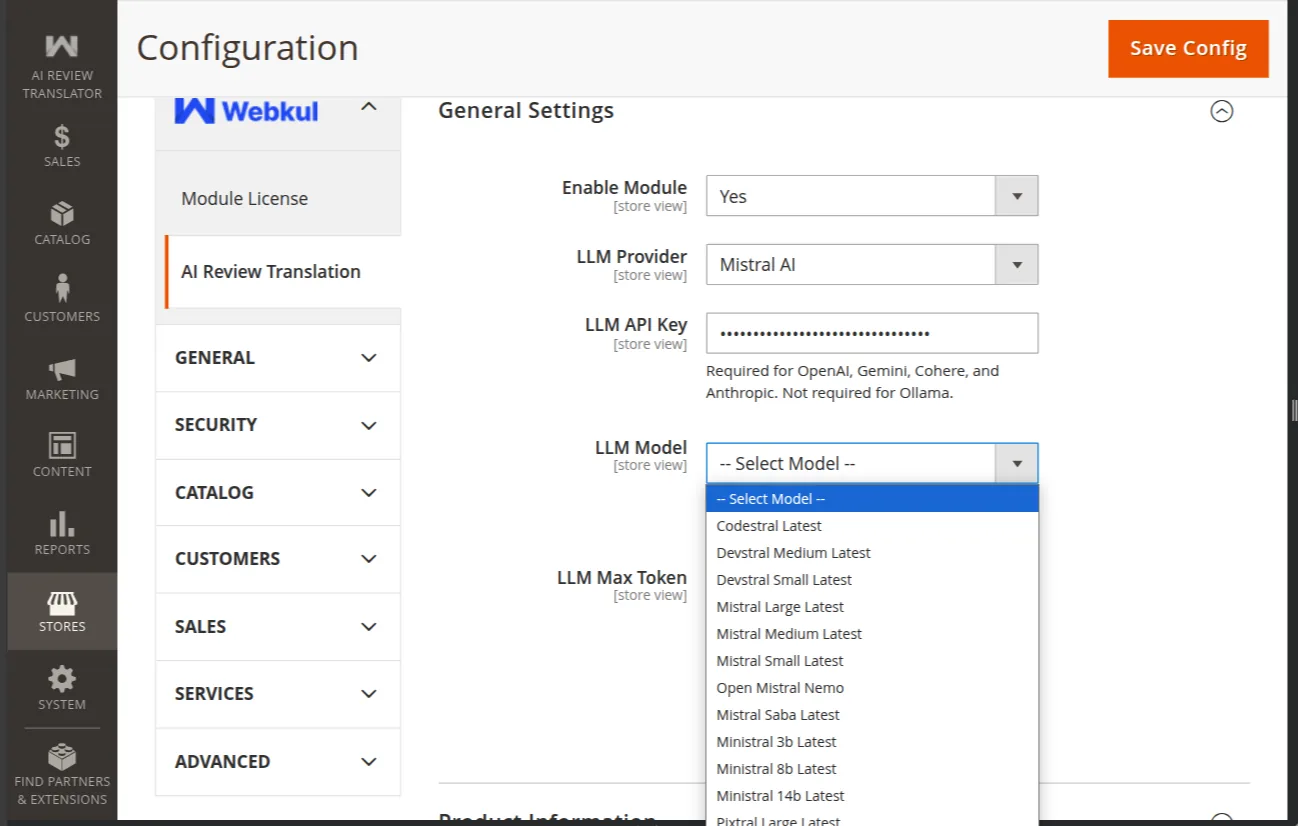Viewport: 1298px width, 826px height.
Task: Choose Open Mistral Nemo model
Action: [872, 687]
